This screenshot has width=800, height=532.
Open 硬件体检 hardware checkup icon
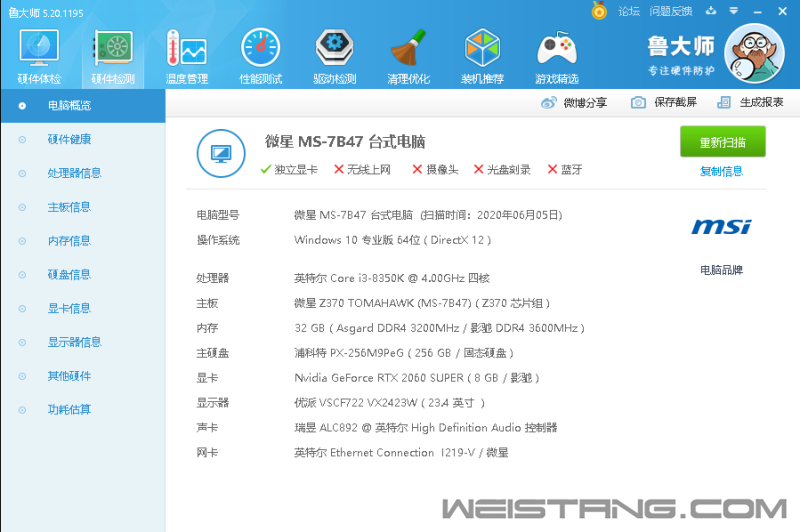39,55
